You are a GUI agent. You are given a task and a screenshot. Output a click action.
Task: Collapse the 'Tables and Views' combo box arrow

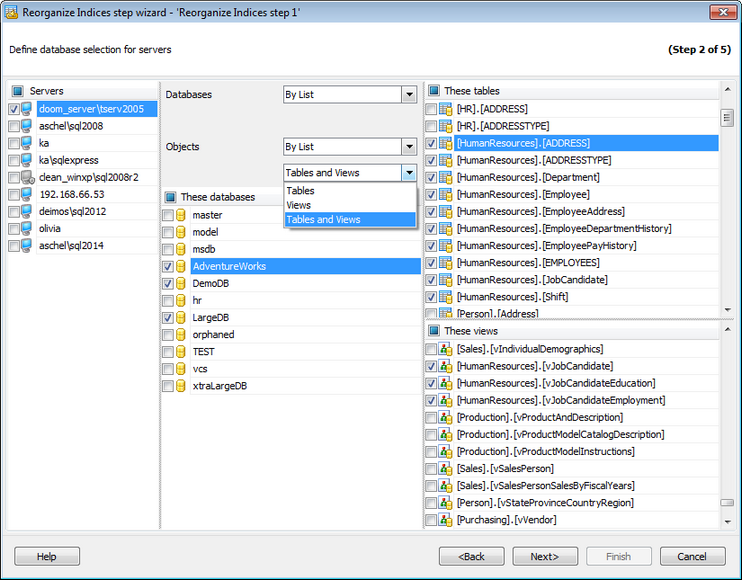(408, 173)
